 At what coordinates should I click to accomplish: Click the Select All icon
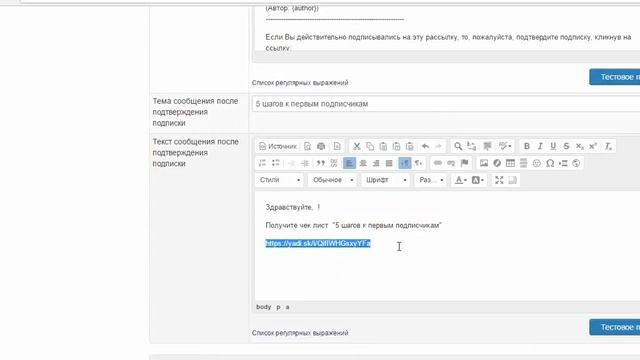pyautogui.click(x=487, y=146)
